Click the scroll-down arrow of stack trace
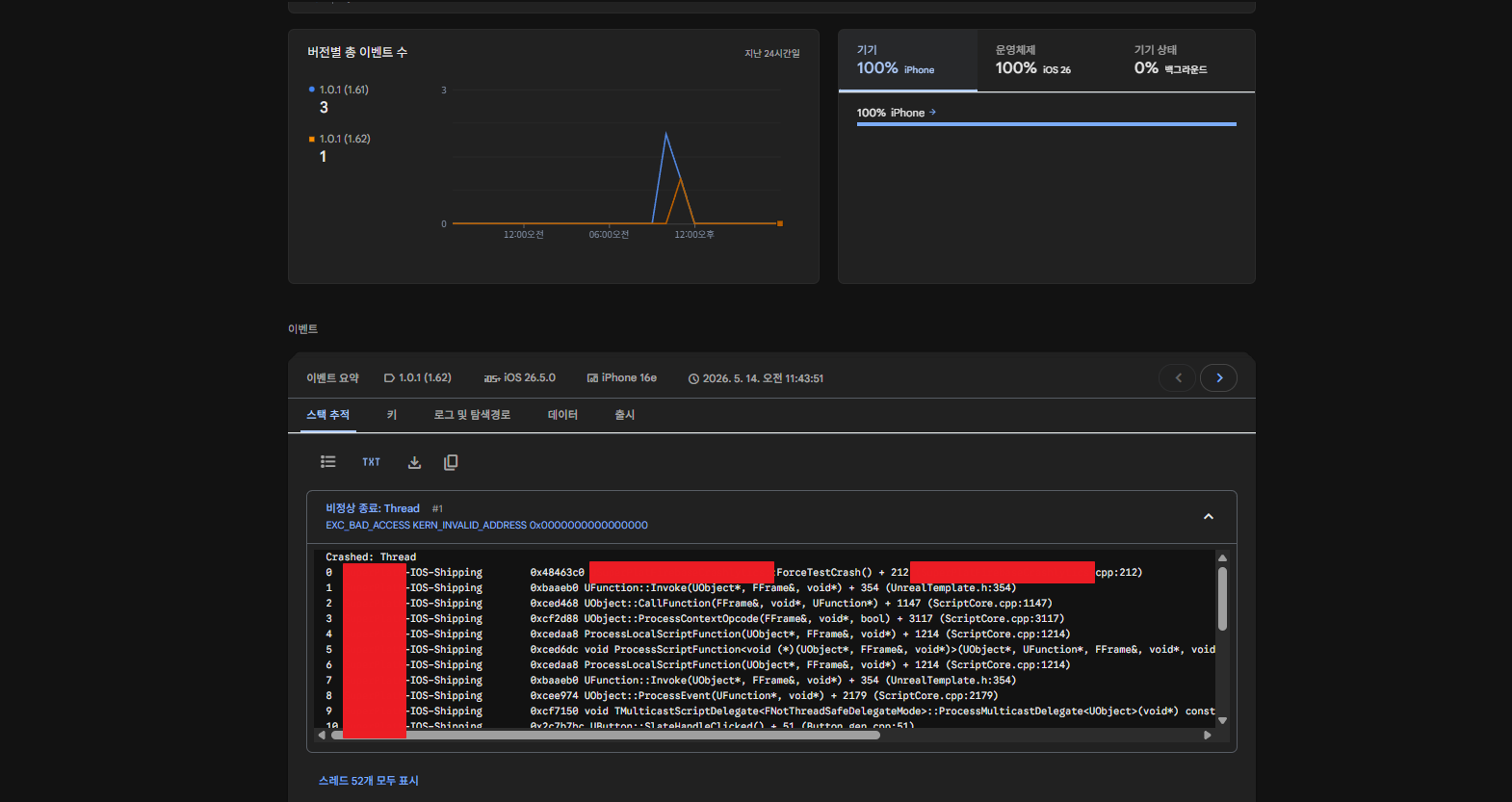This screenshot has height=802, width=1512. [1222, 720]
